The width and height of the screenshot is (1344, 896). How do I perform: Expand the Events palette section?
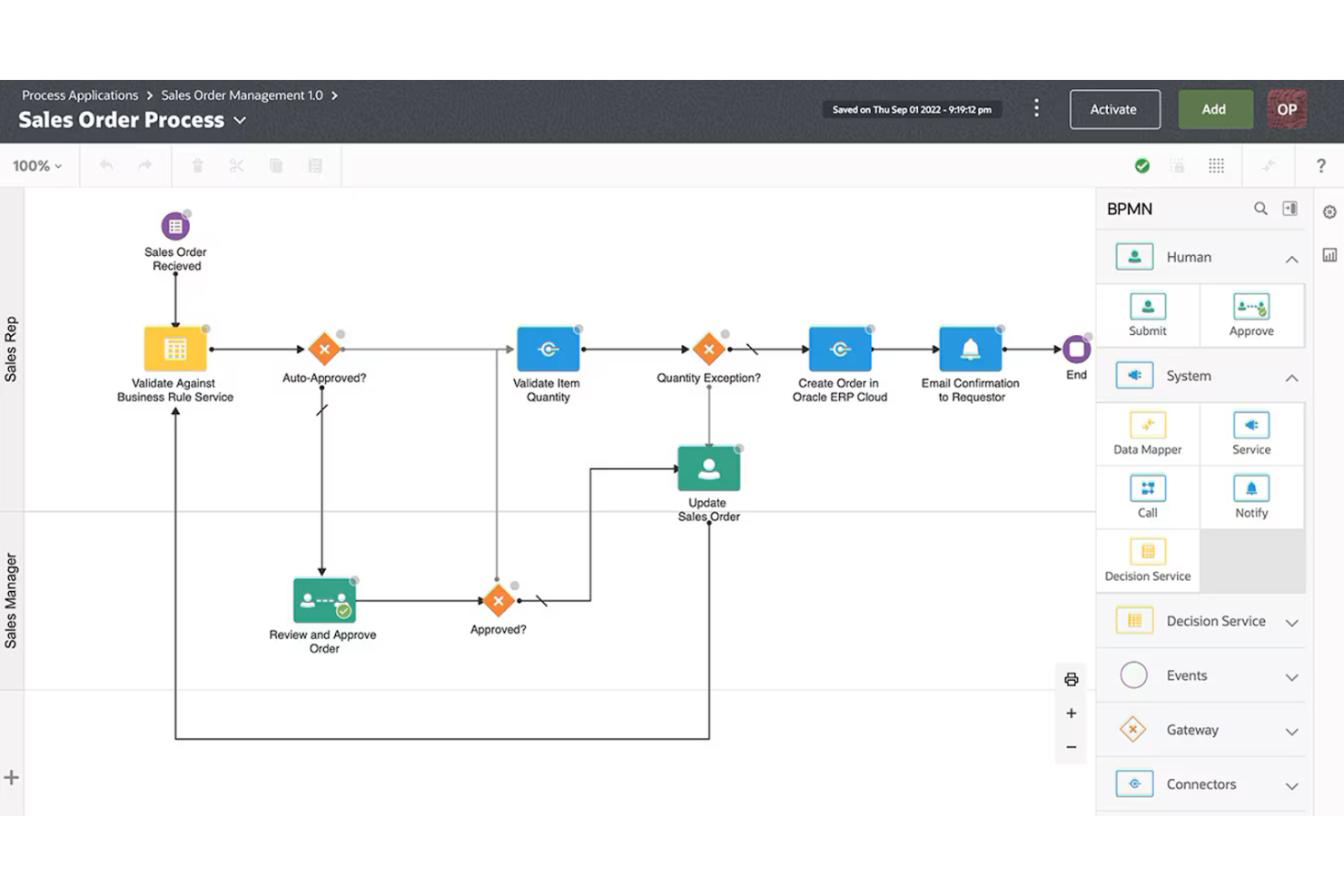1291,676
